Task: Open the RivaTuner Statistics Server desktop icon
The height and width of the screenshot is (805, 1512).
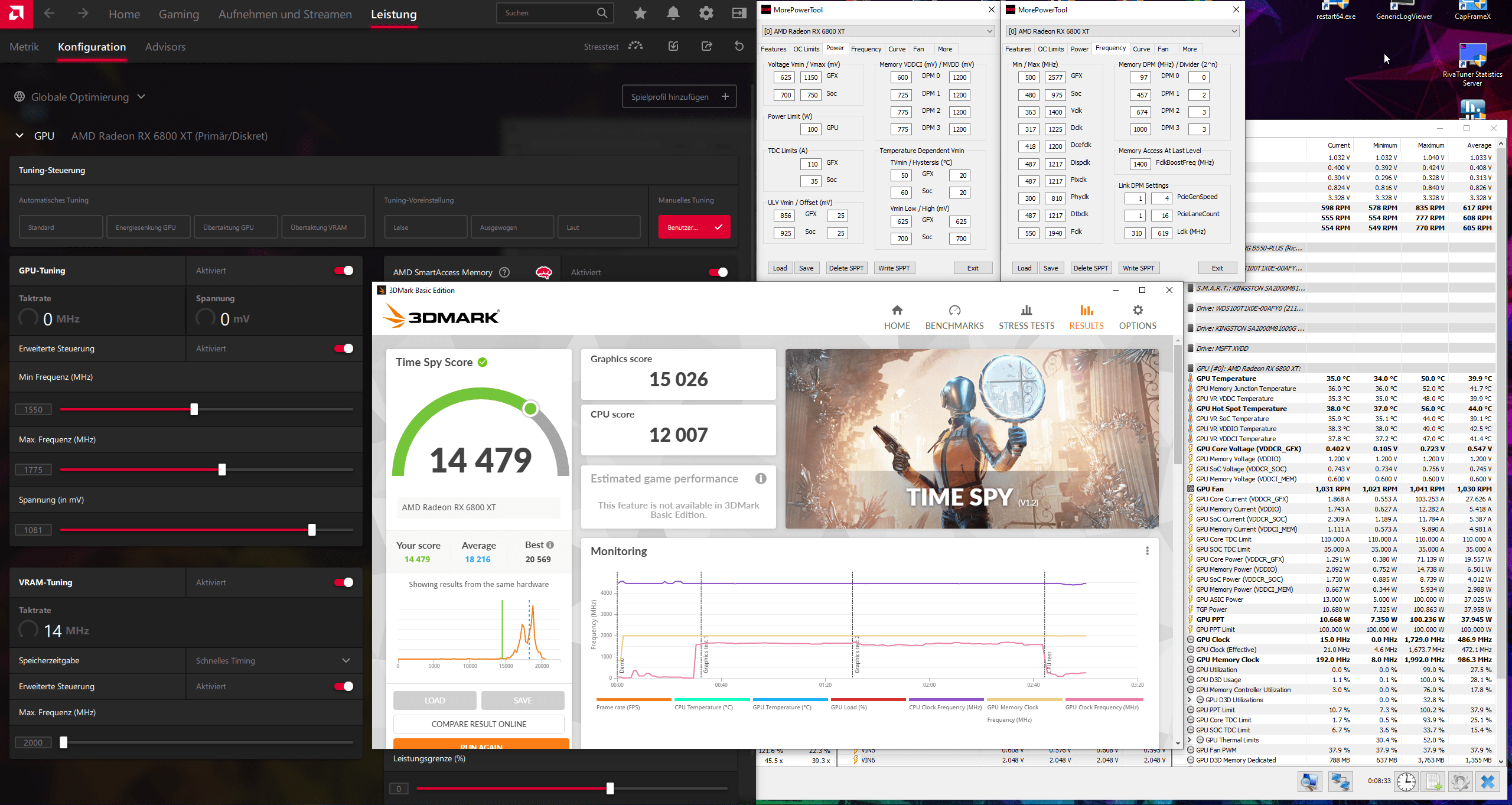Action: pos(1472,65)
